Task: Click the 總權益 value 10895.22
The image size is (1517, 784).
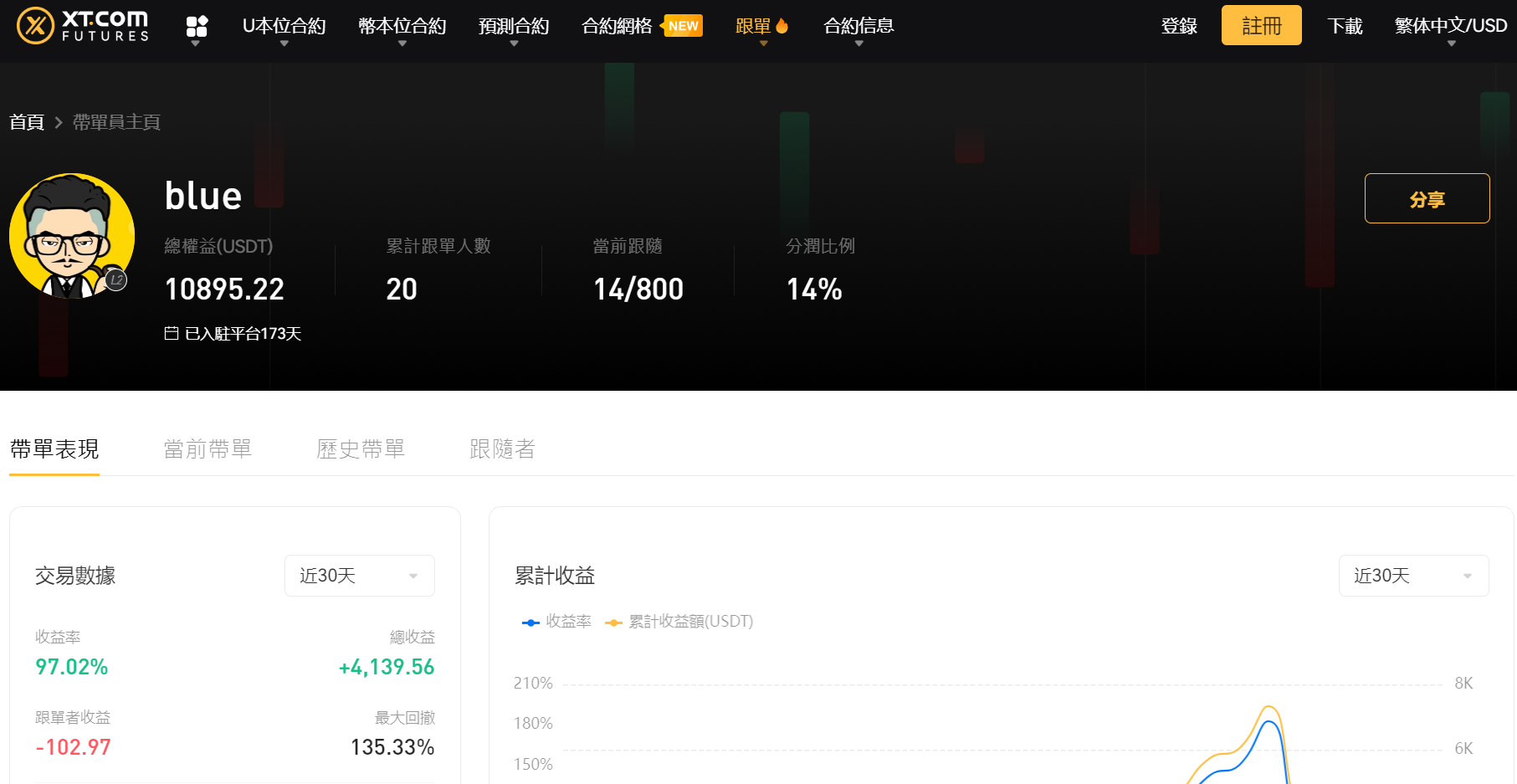Action: click(x=224, y=290)
